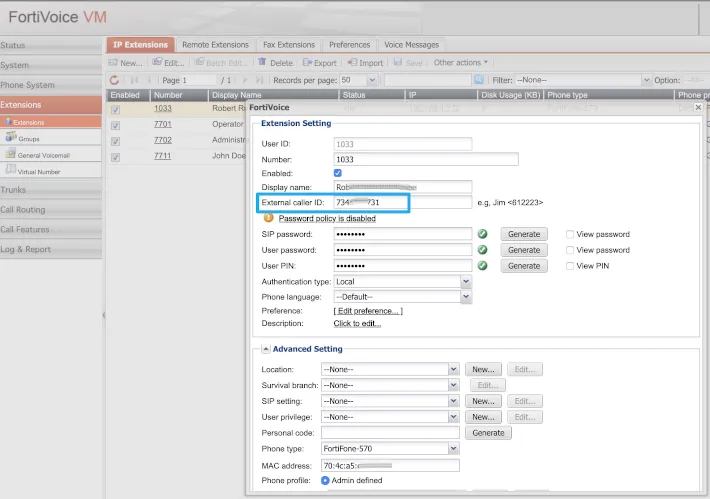This screenshot has width=710, height=499.
Task: Click New next to SIP setting
Action: click(x=483, y=401)
